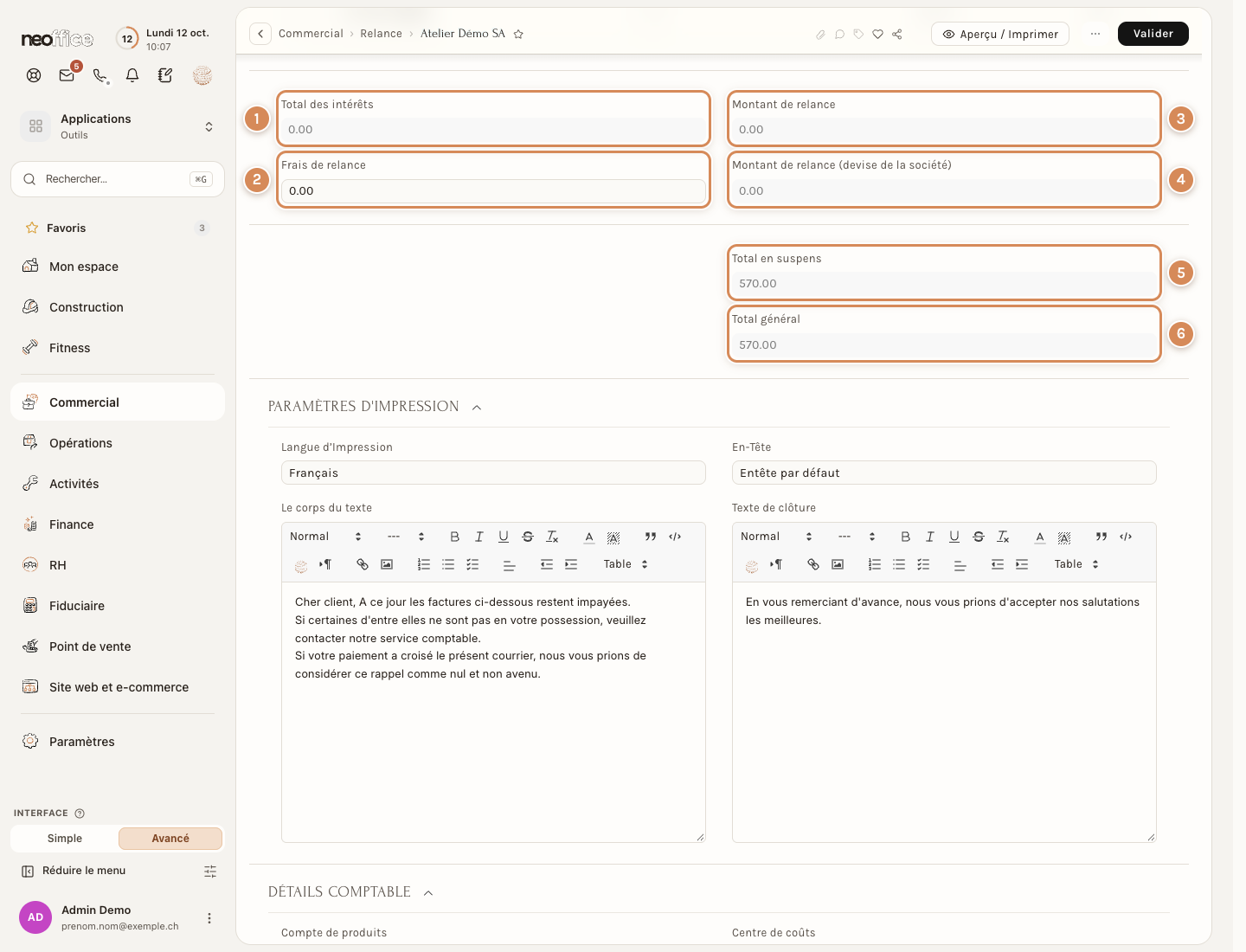
Task: Collapse the Détails comptable section
Action: tap(428, 892)
